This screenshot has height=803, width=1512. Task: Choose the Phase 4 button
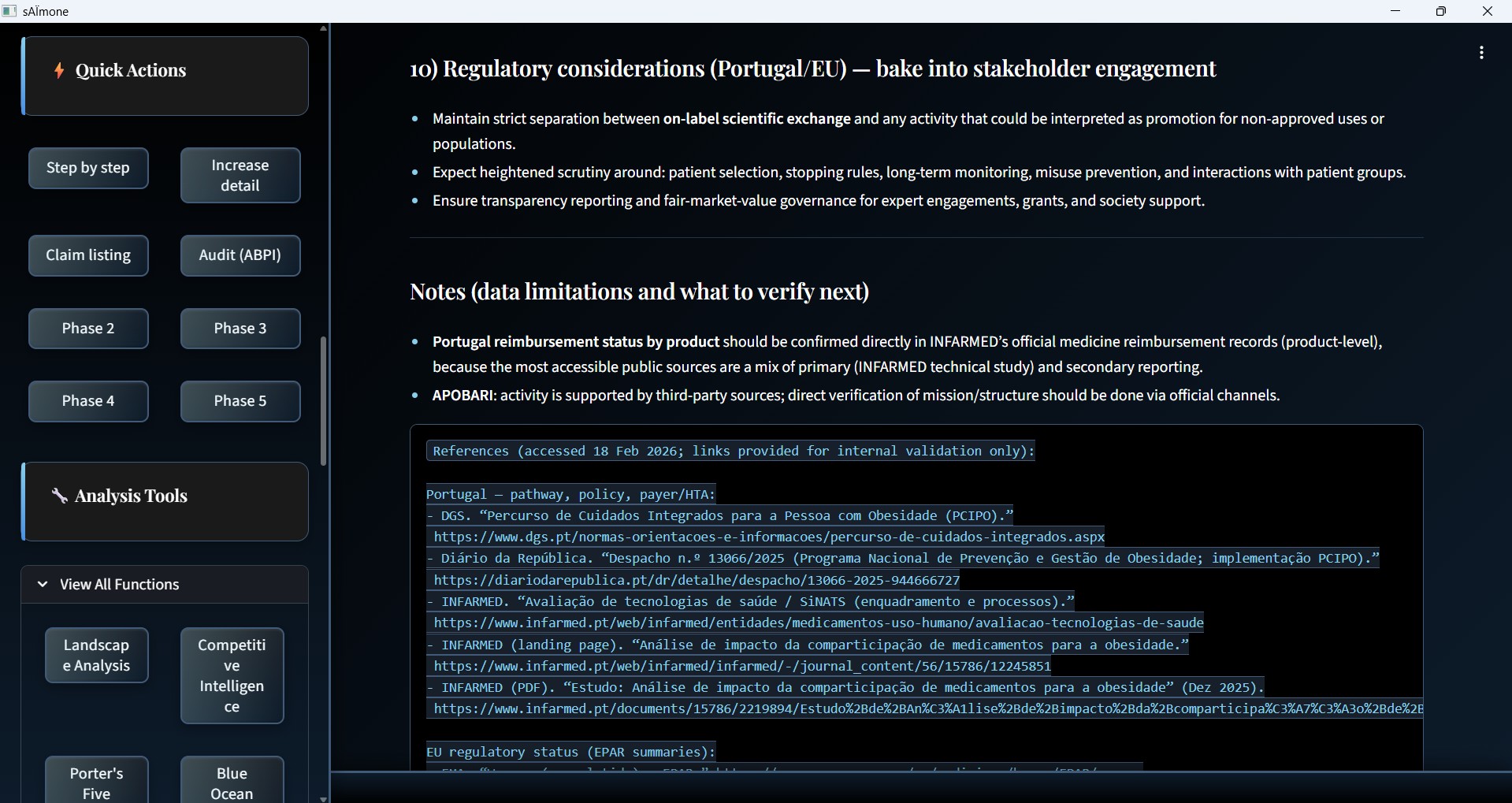(x=88, y=401)
